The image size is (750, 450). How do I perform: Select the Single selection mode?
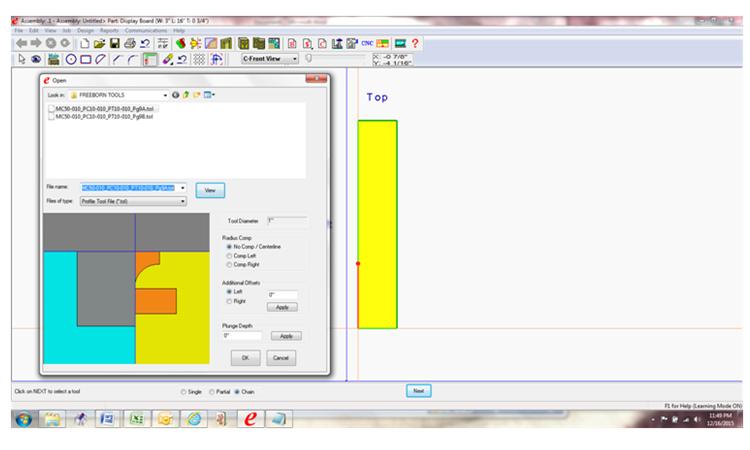tap(182, 391)
